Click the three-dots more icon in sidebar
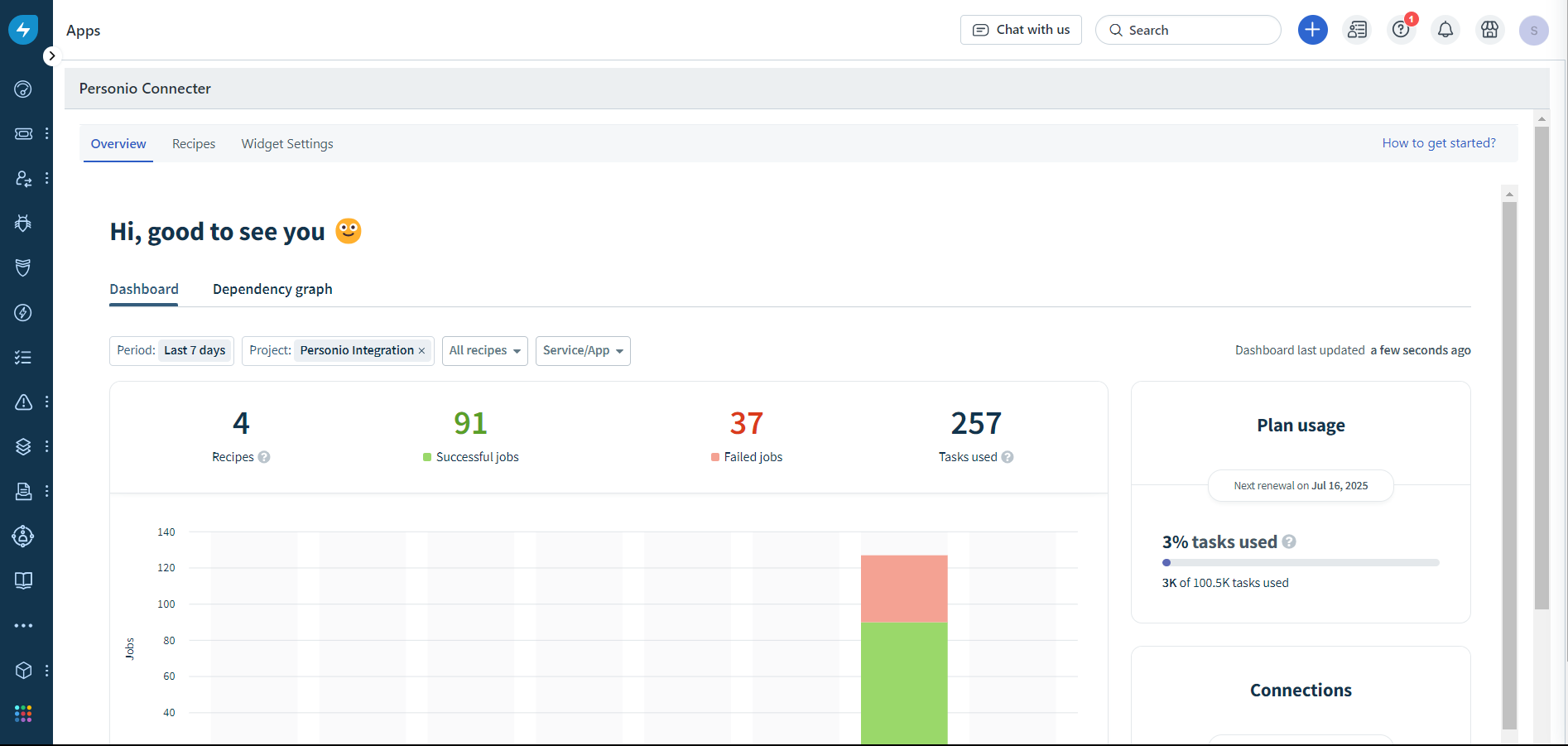The image size is (1568, 746). click(x=23, y=625)
